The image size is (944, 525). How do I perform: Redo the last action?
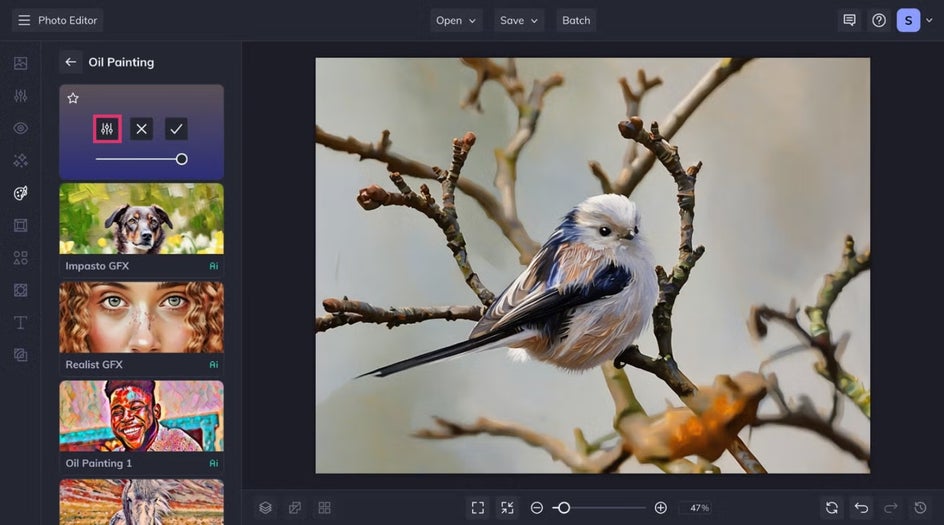(891, 508)
